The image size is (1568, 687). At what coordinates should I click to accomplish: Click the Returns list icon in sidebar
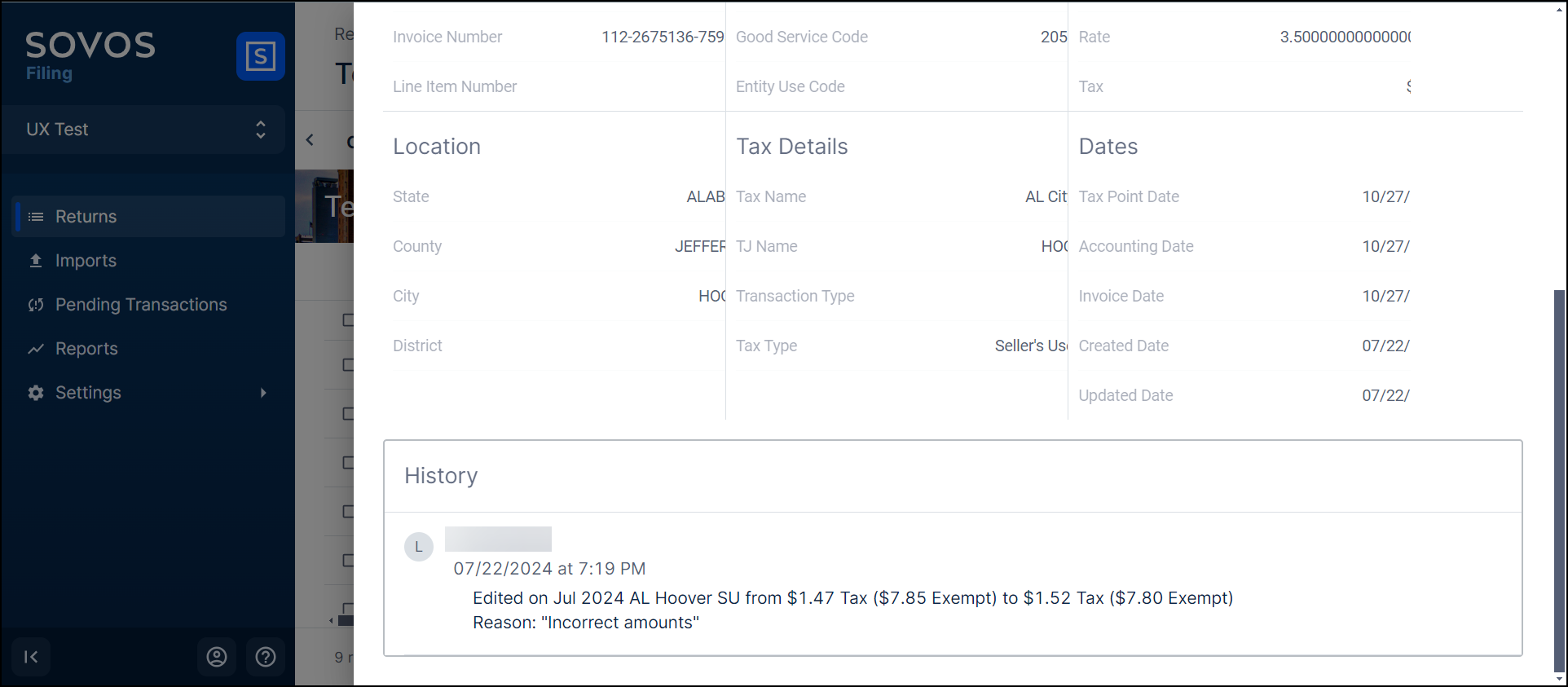click(x=36, y=217)
